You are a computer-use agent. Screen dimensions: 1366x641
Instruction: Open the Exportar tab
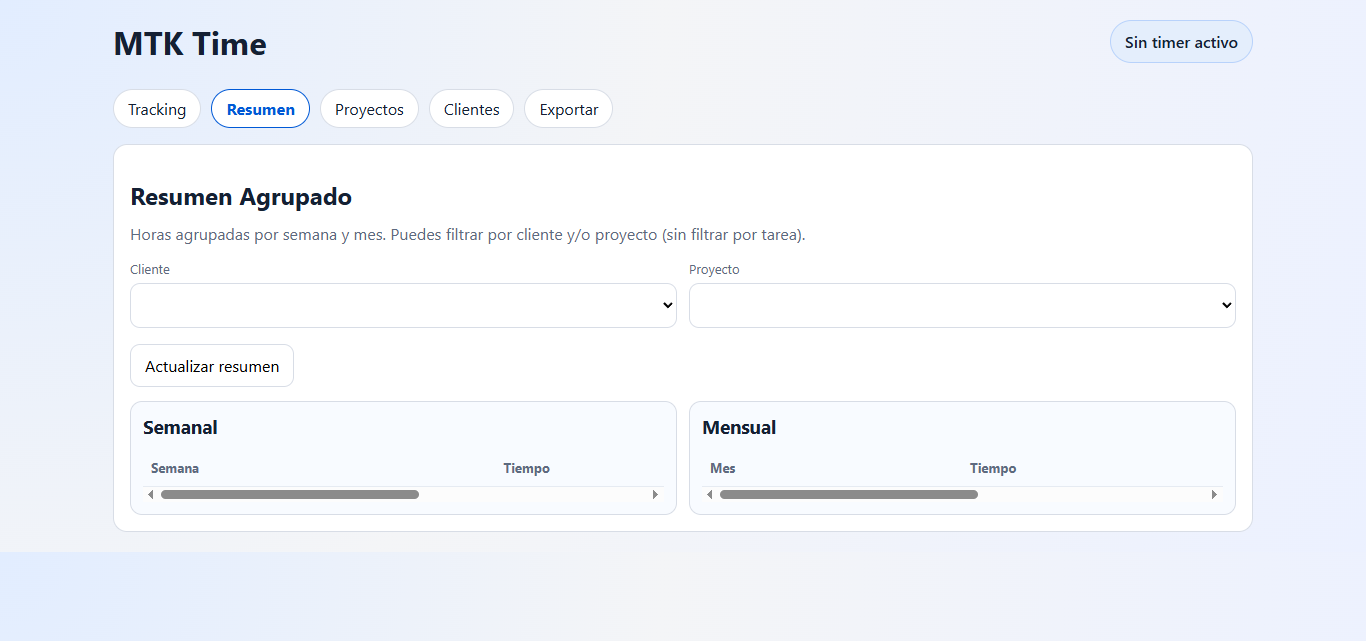[568, 109]
